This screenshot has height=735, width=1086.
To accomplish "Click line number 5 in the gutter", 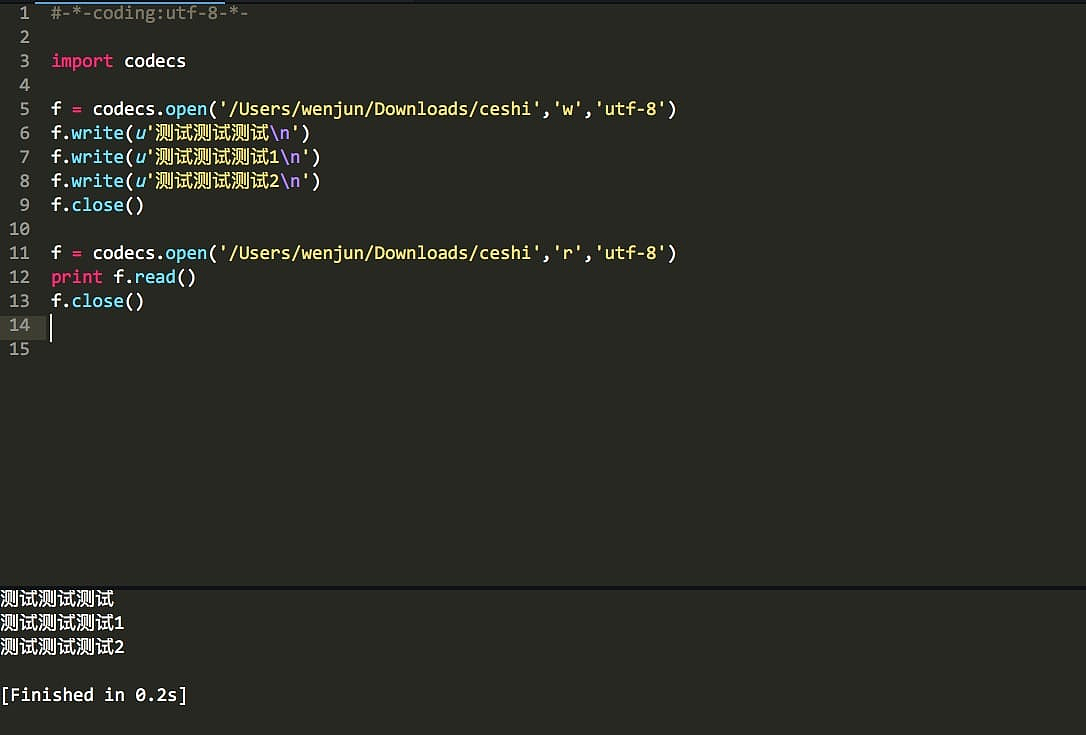I will click(x=24, y=109).
